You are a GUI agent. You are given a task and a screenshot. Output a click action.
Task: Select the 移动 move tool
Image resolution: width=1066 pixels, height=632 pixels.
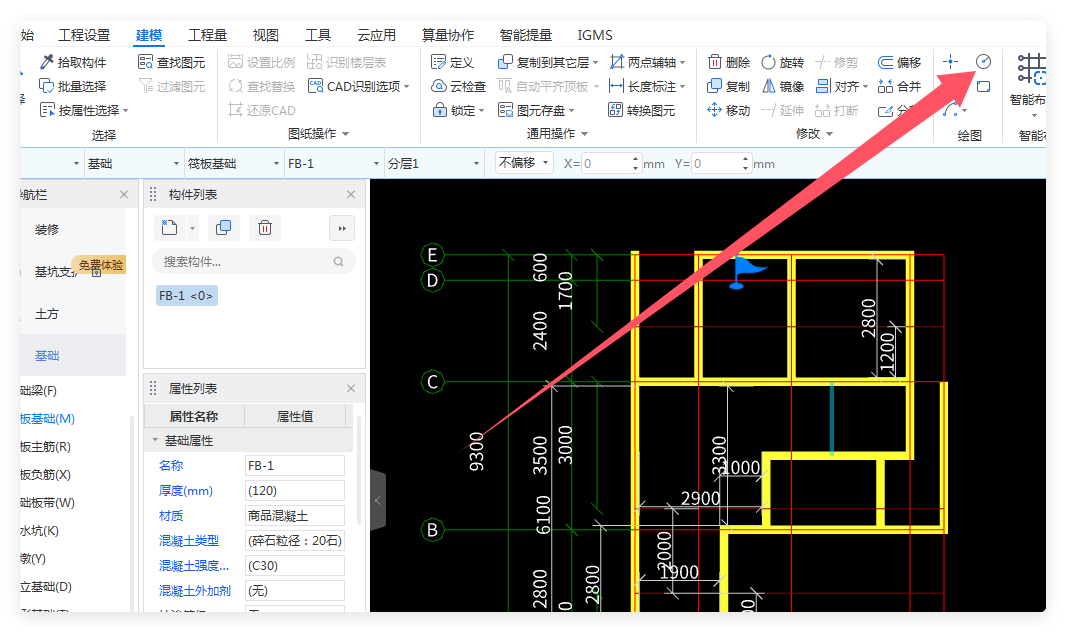click(x=728, y=110)
